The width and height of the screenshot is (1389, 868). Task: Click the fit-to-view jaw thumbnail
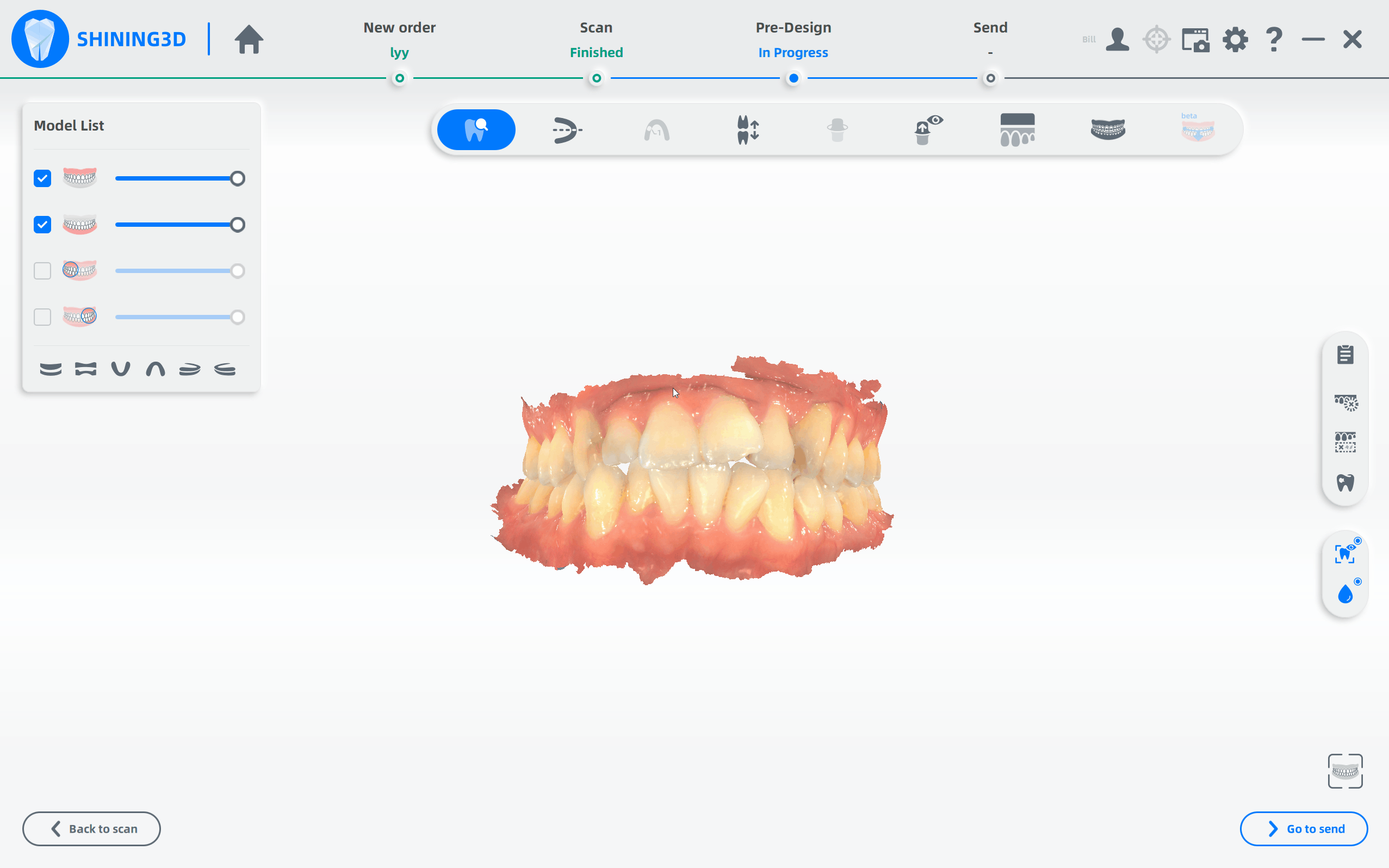(1345, 771)
